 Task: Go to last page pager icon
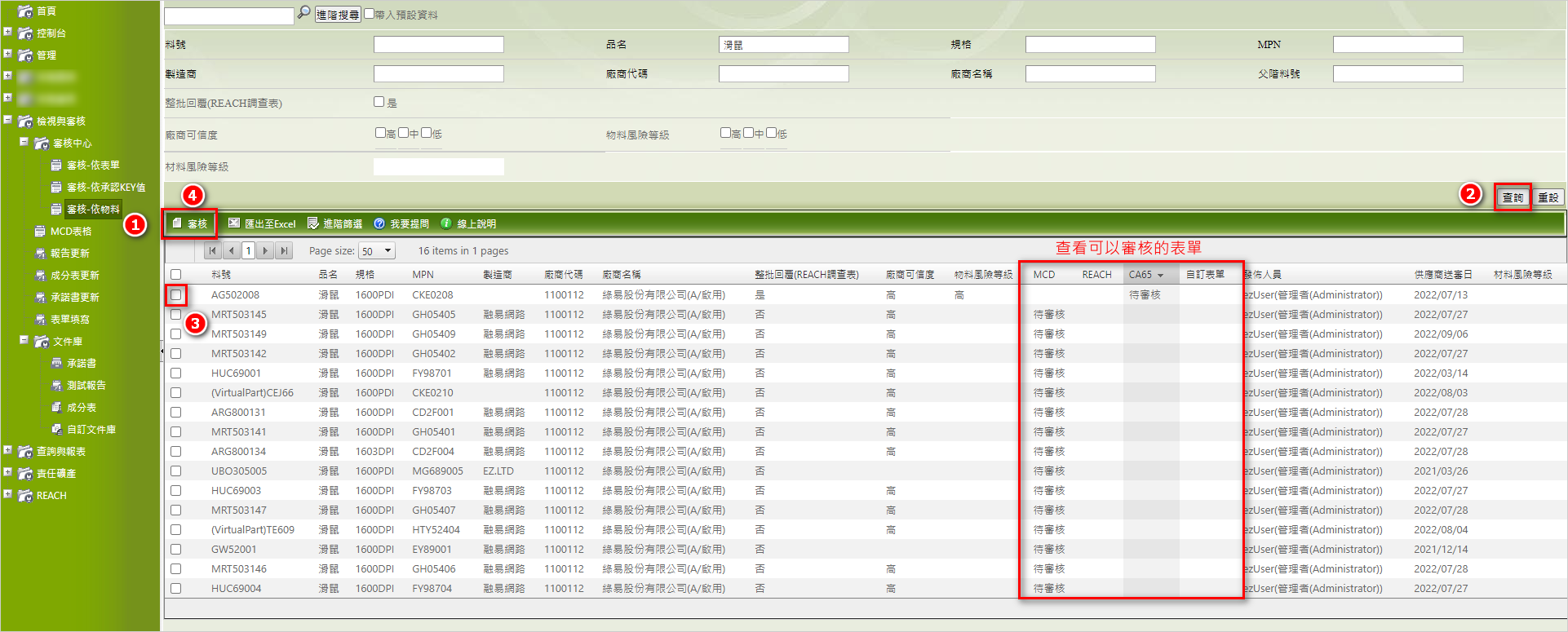point(284,250)
